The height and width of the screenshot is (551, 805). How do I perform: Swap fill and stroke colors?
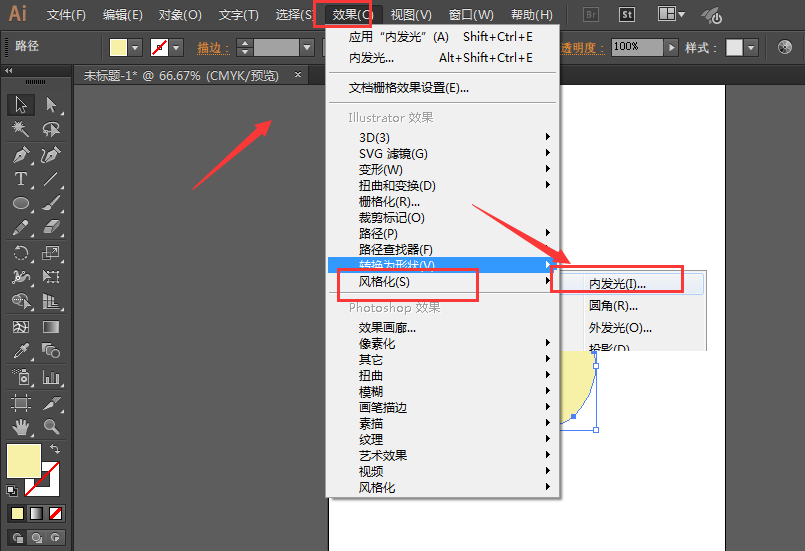coord(55,449)
